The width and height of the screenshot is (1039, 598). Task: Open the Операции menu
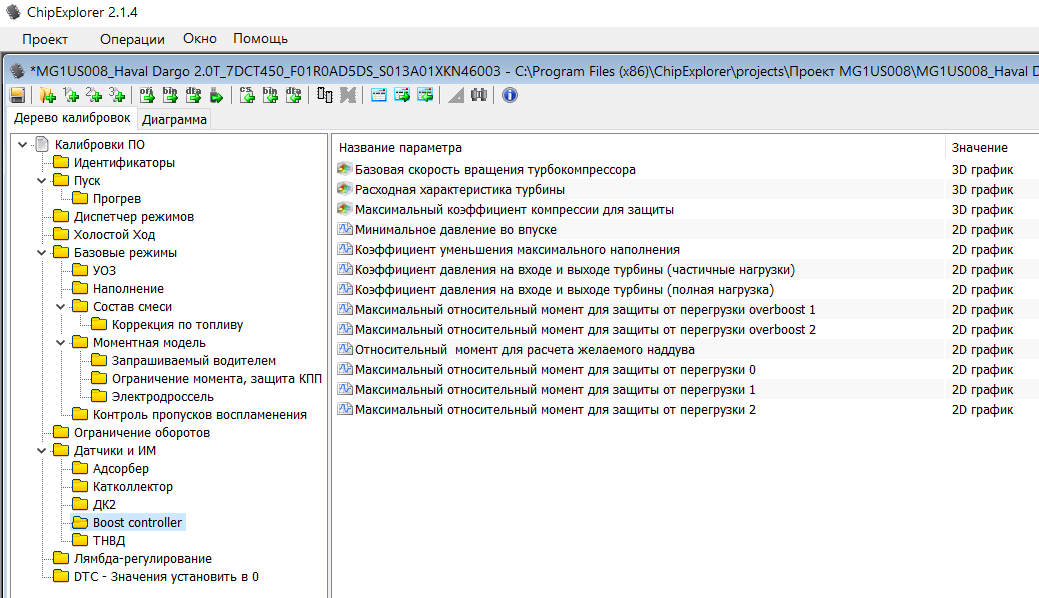point(132,39)
